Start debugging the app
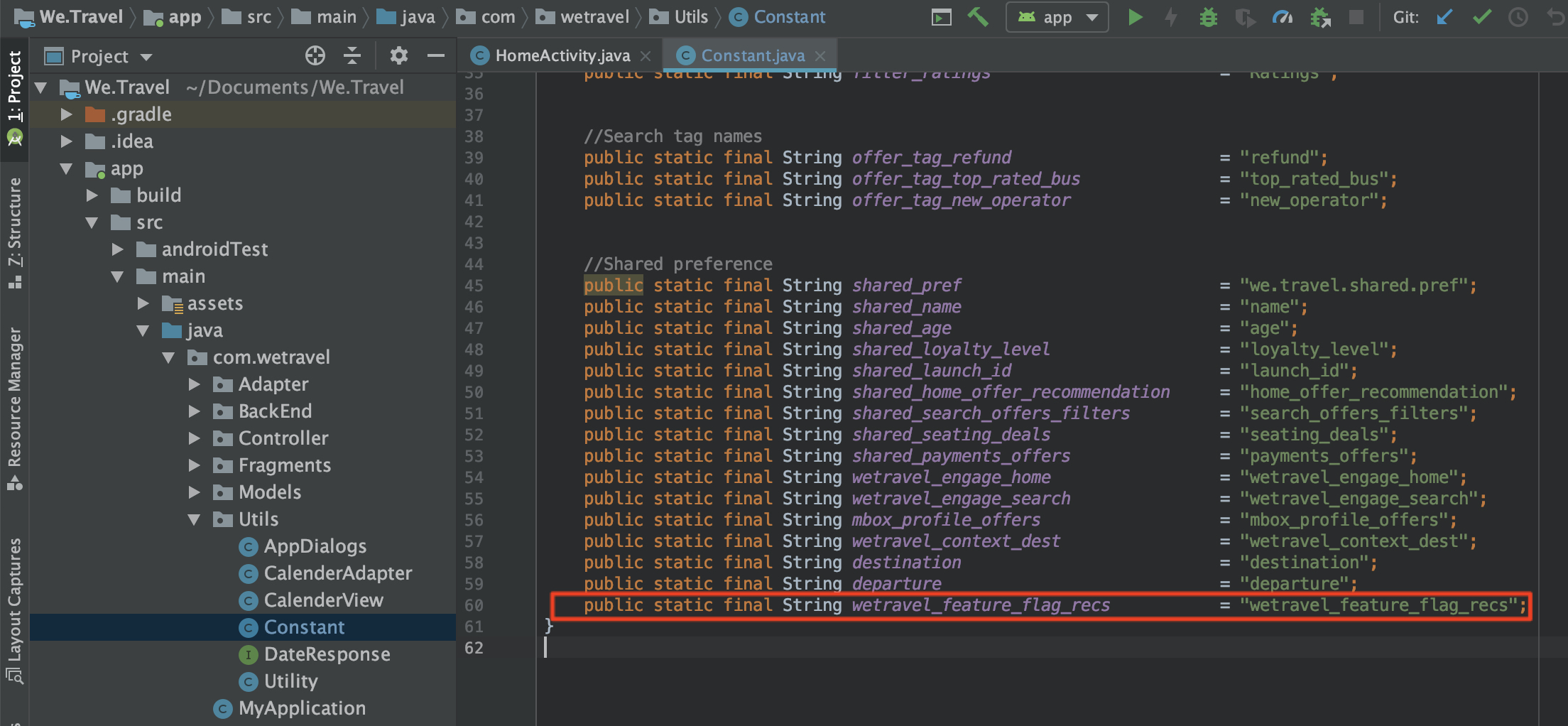 point(1207,16)
